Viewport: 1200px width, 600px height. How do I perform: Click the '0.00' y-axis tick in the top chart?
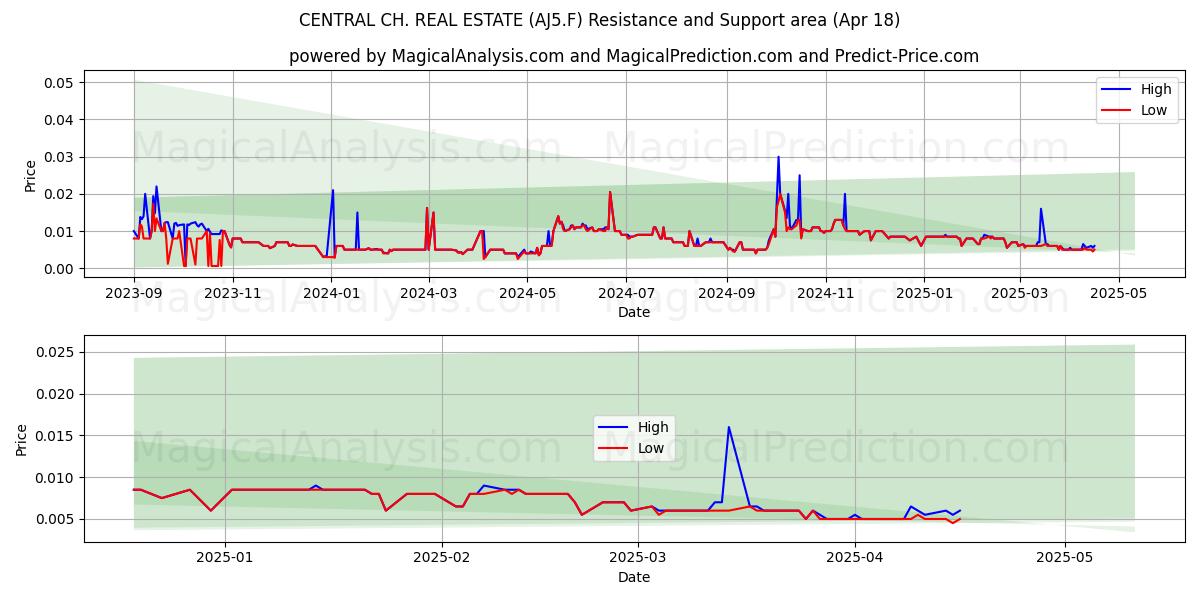click(x=61, y=269)
